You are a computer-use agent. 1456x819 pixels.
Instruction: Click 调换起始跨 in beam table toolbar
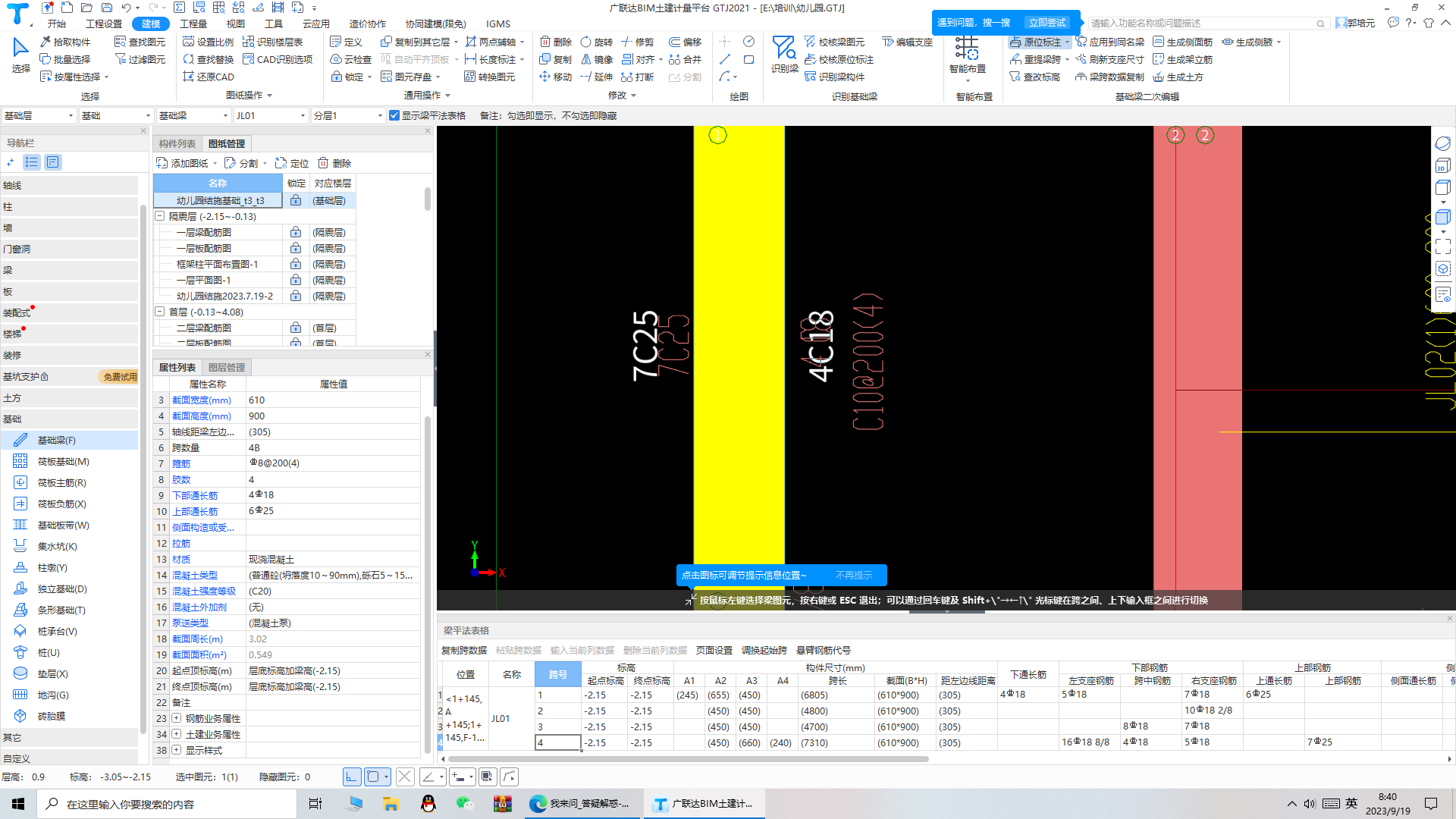[x=764, y=650]
